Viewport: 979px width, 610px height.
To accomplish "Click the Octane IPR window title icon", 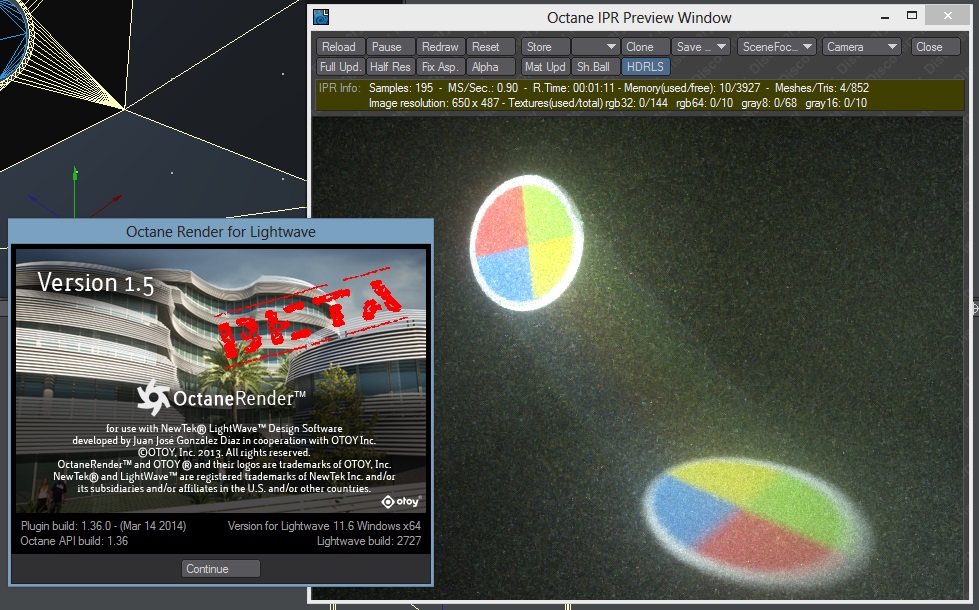I will tap(321, 17).
